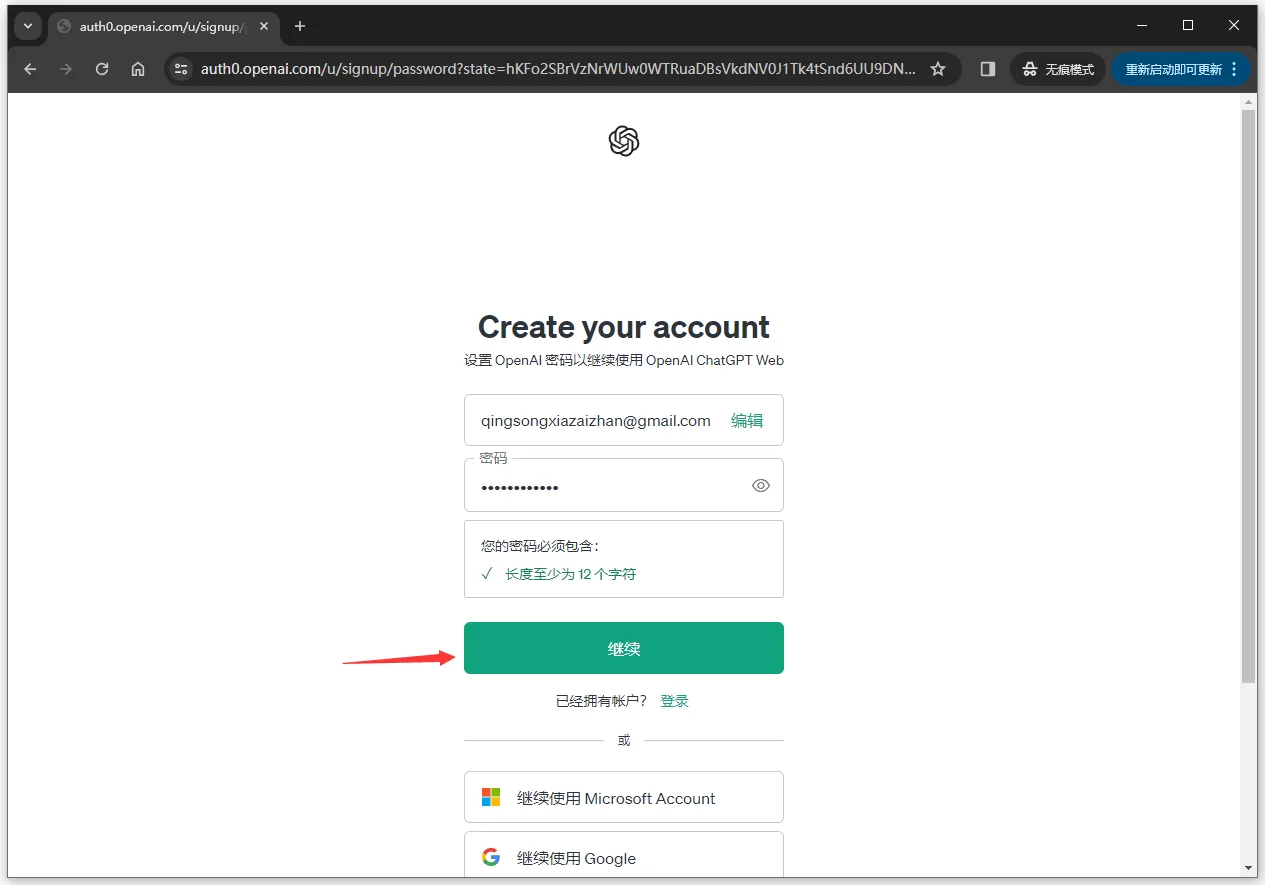This screenshot has height=885, width=1265.
Task: Click the address bar URL
Action: [x=558, y=69]
